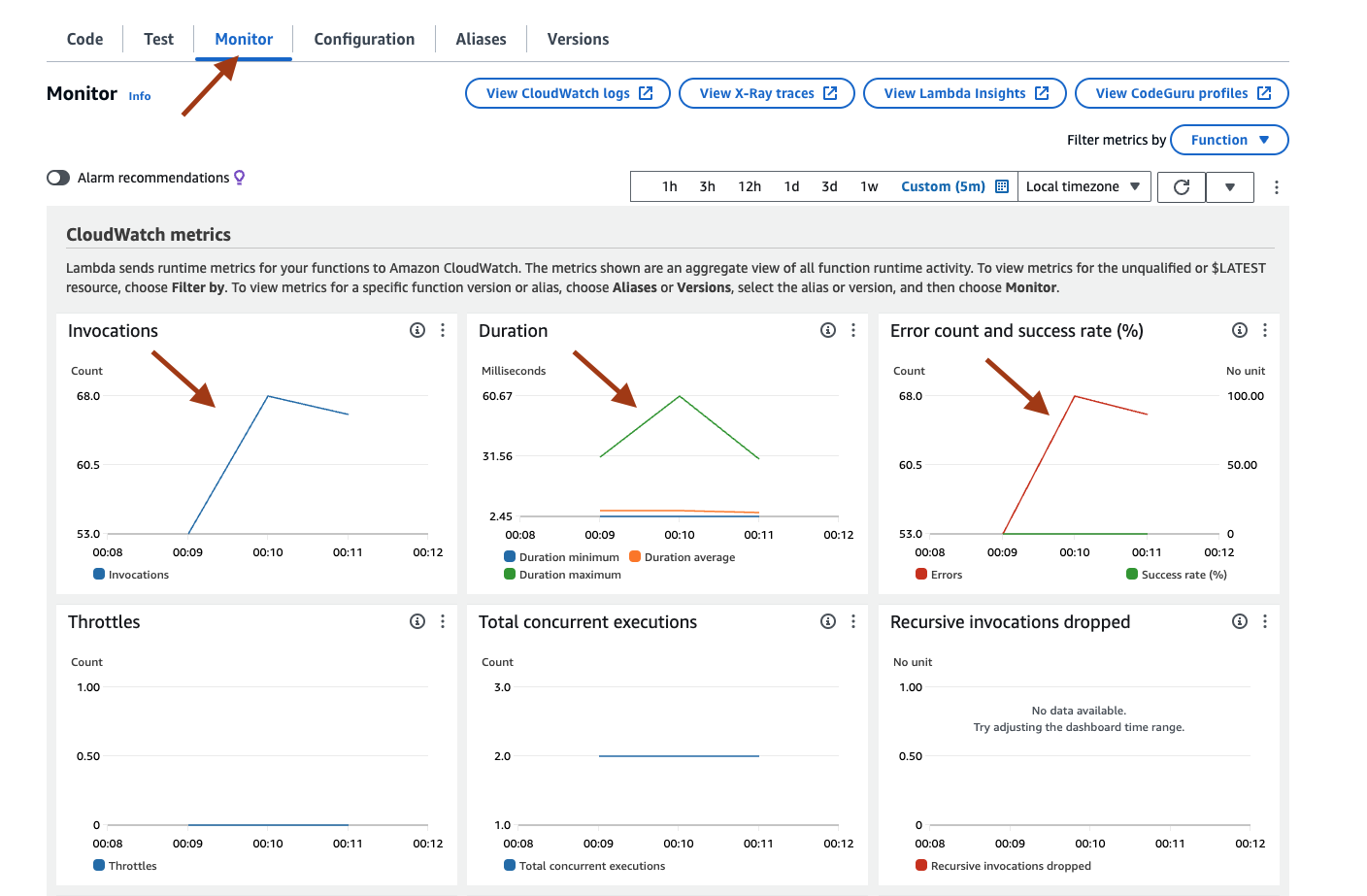Click the Invocations chart title
Image resolution: width=1367 pixels, height=896 pixels.
click(113, 331)
